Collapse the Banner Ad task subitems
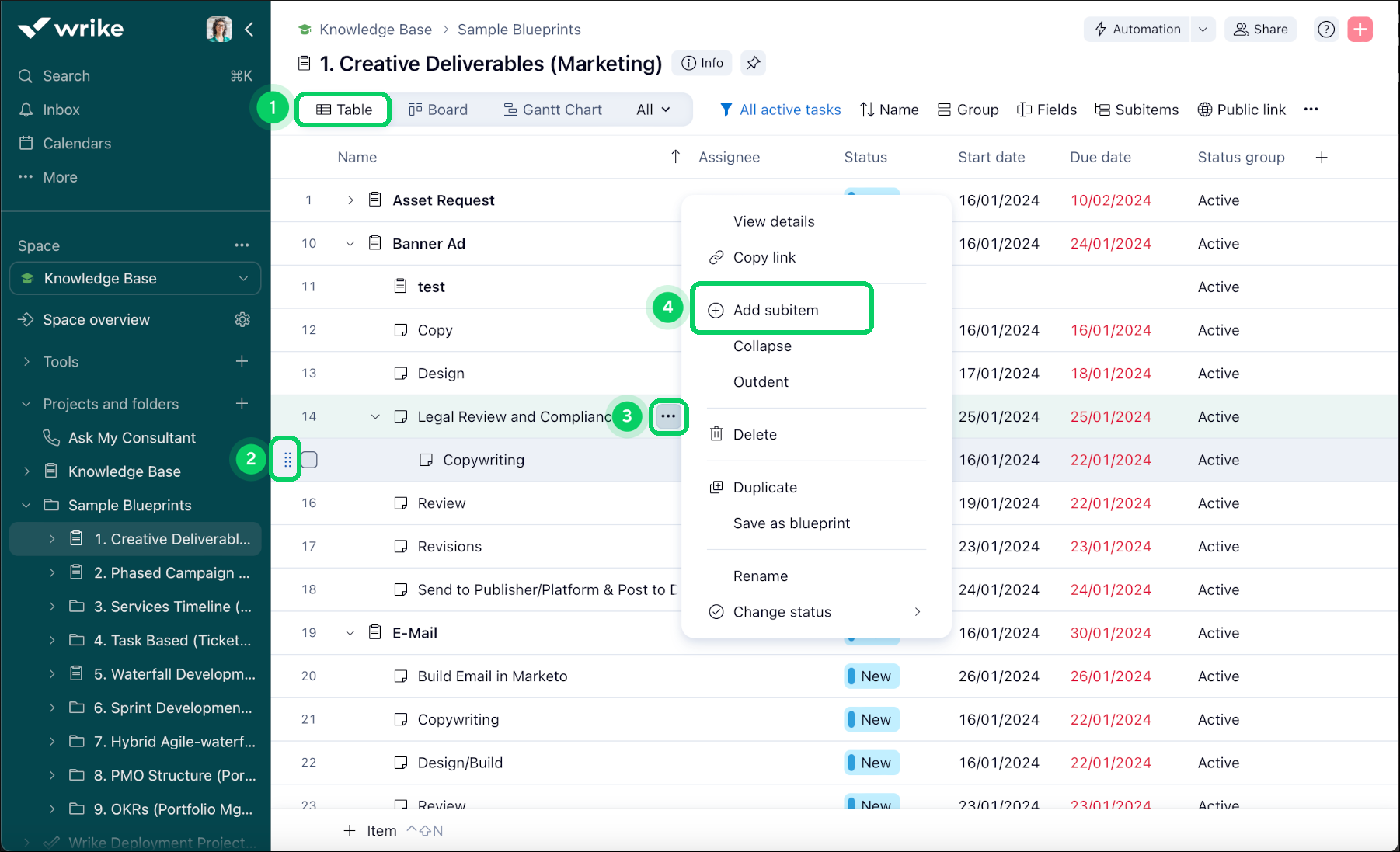The image size is (1400, 852). (350, 243)
